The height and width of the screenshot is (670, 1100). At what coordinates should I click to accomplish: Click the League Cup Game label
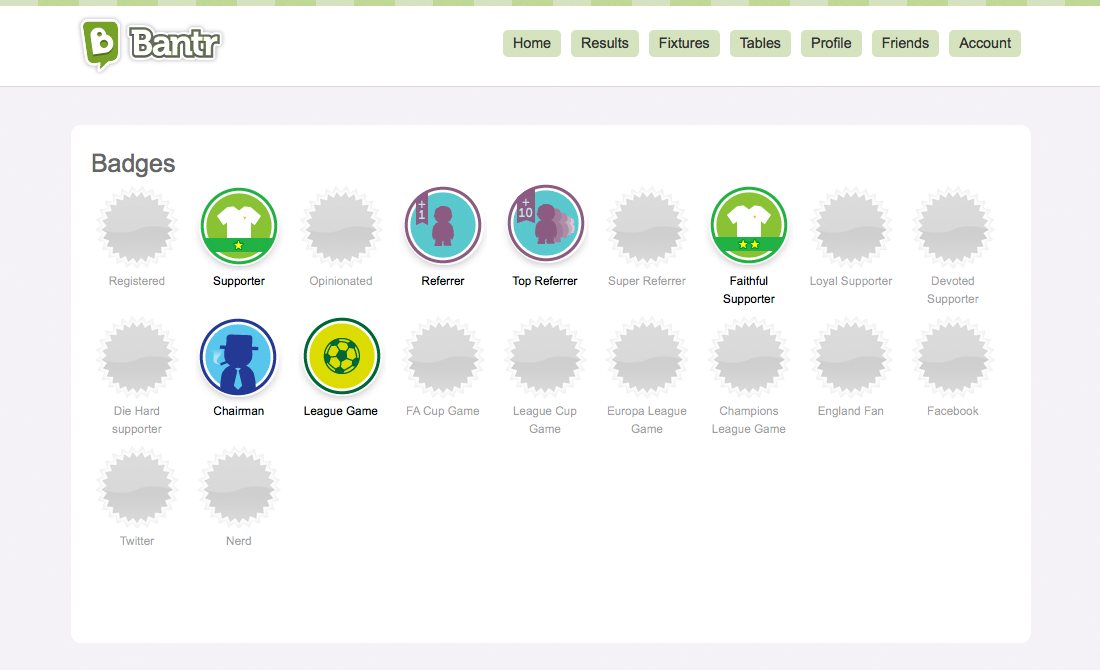[545, 420]
